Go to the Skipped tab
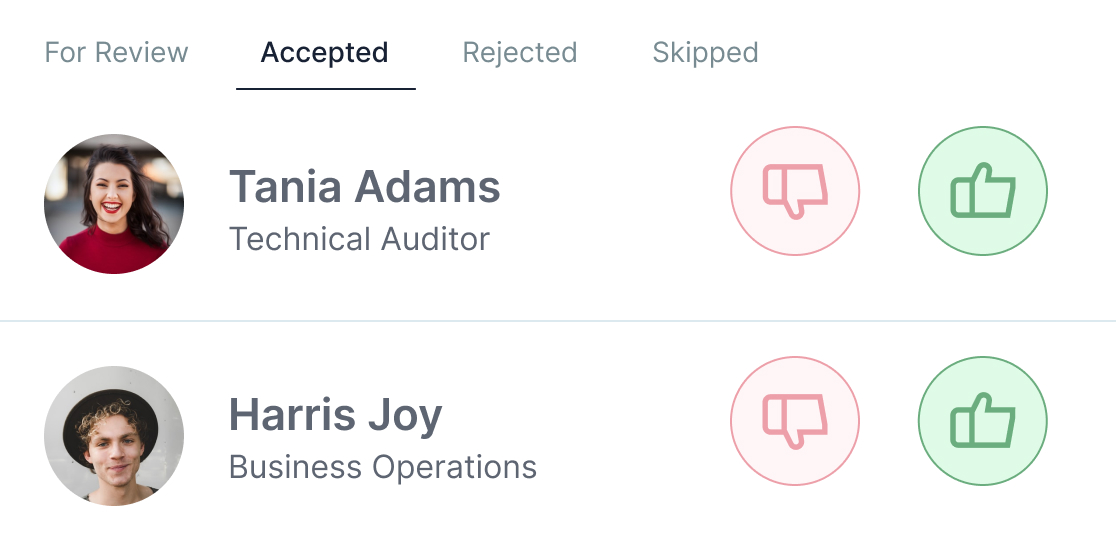 705,52
